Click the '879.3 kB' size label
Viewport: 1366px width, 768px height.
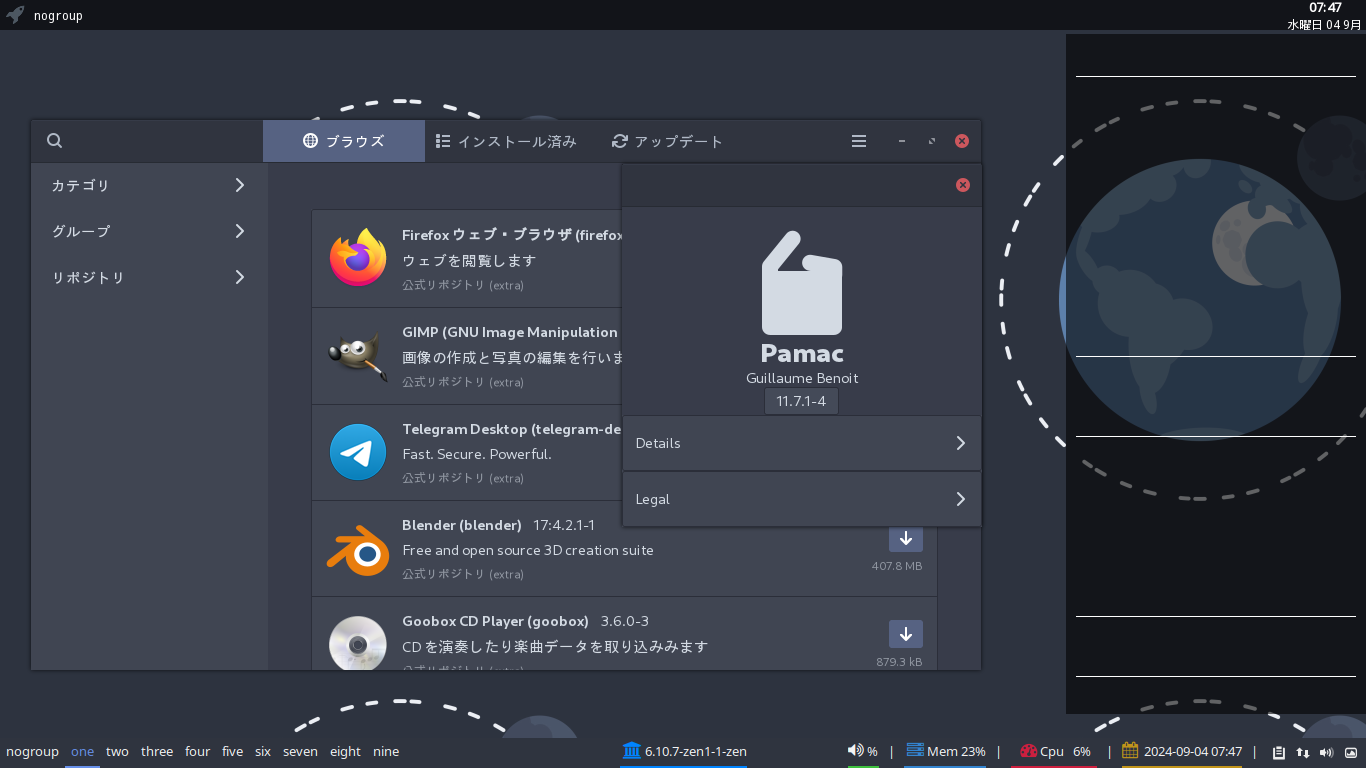[x=899, y=662]
